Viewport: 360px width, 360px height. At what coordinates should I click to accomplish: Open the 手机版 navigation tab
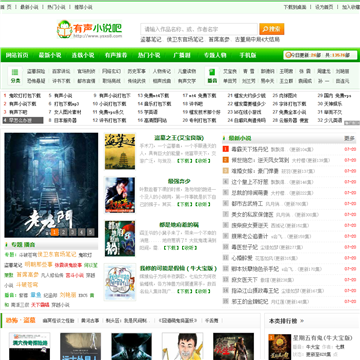[248, 55]
